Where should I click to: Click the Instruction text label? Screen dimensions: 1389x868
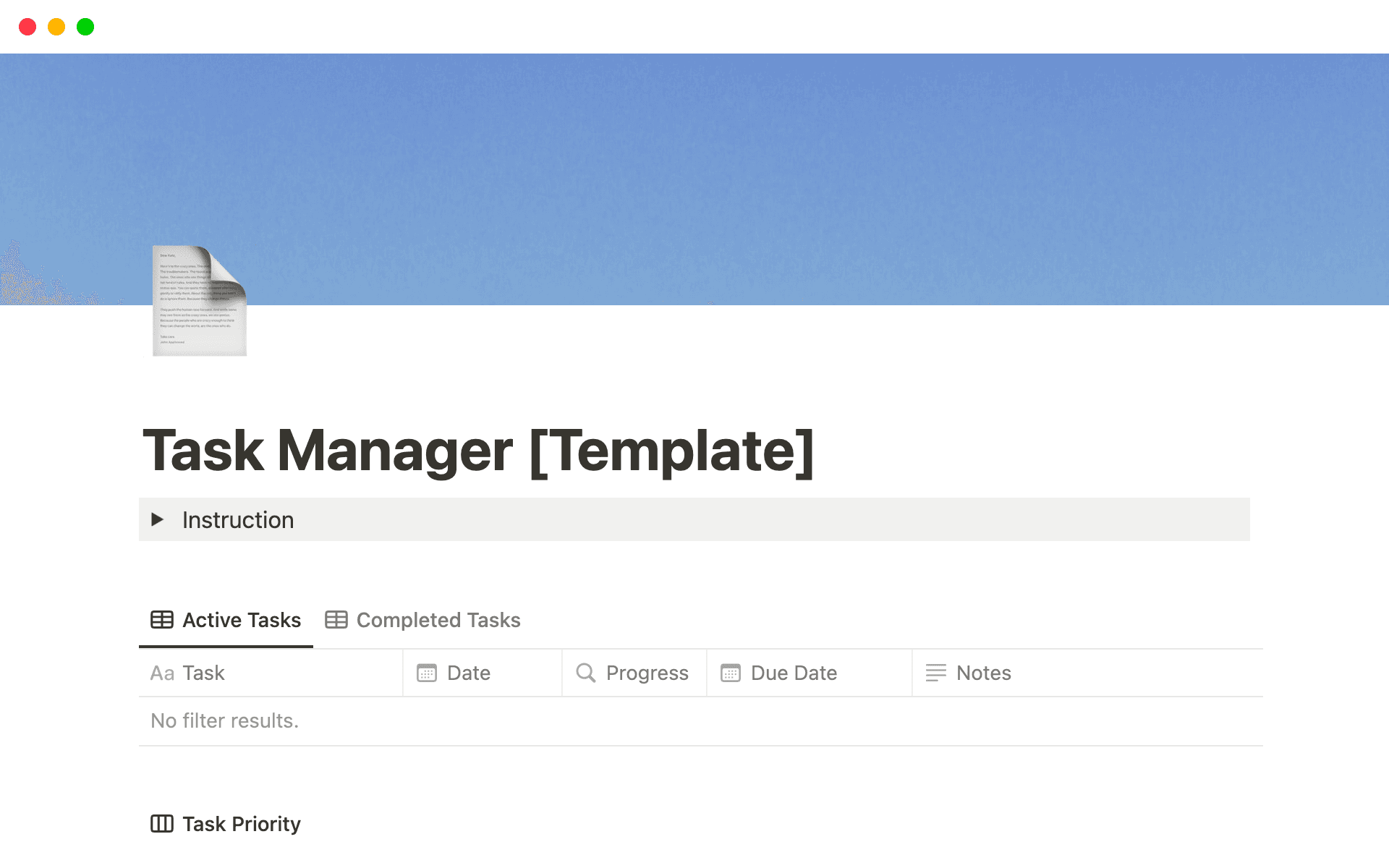(x=238, y=519)
